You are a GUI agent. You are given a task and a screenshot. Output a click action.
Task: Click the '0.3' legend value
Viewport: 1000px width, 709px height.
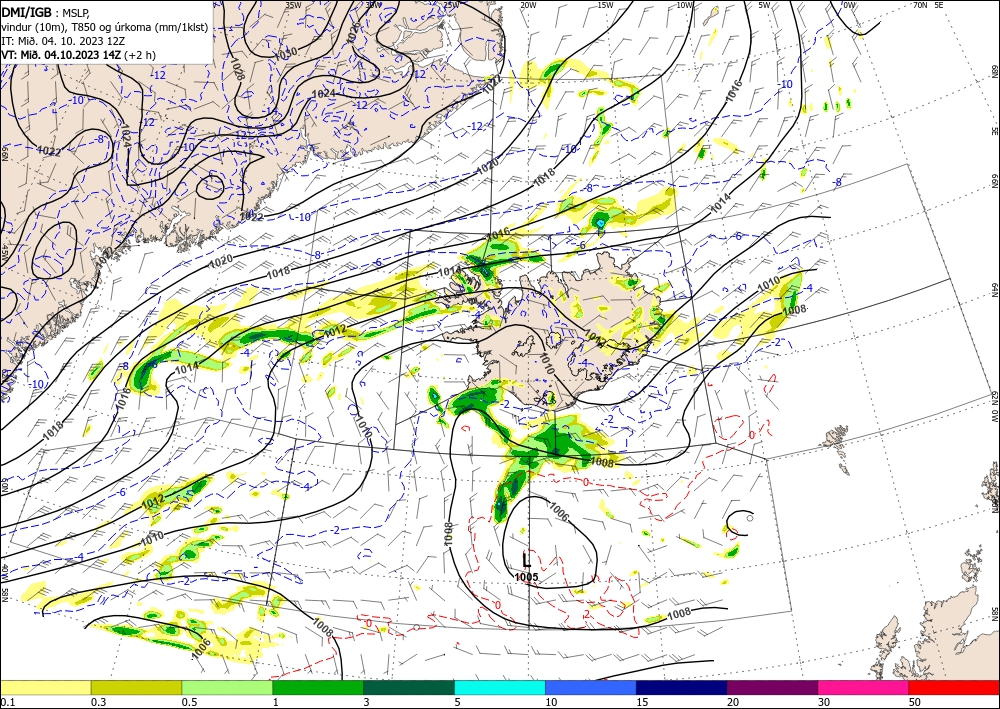pos(98,702)
